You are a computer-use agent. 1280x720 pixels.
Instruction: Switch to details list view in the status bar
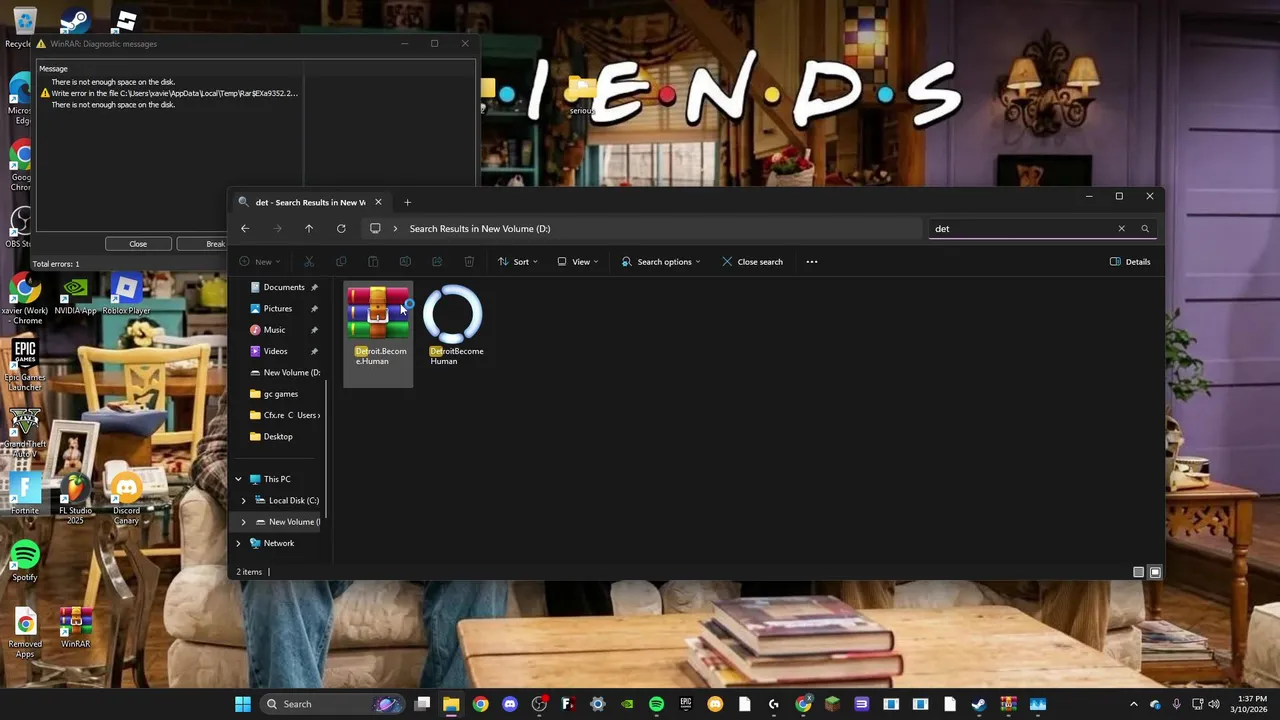(1138, 572)
